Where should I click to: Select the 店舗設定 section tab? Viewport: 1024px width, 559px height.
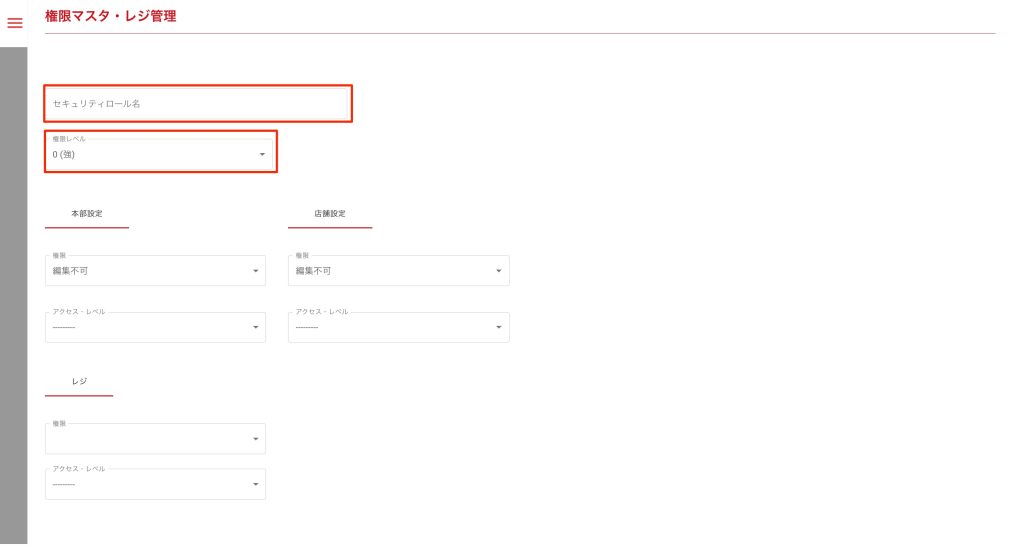tap(329, 214)
